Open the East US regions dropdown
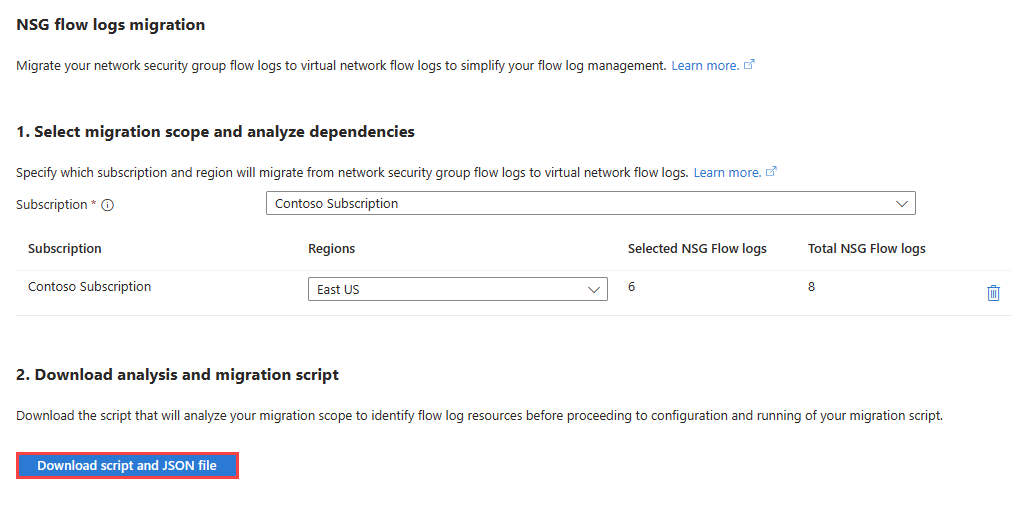1011x515 pixels. (458, 289)
